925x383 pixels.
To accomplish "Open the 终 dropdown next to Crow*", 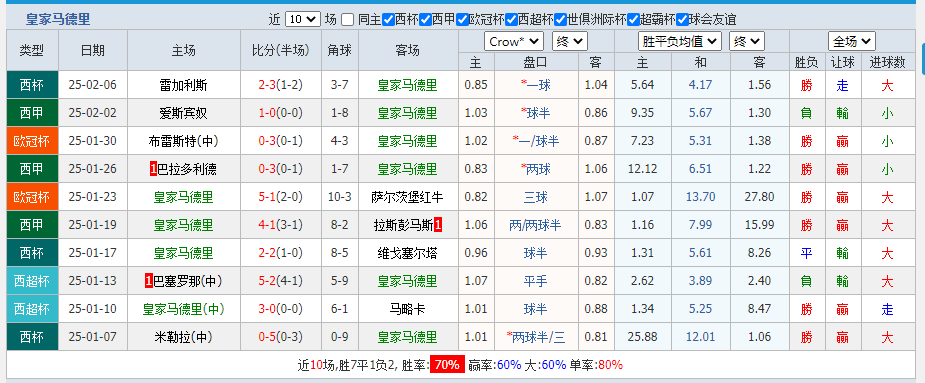I will tap(570, 41).
